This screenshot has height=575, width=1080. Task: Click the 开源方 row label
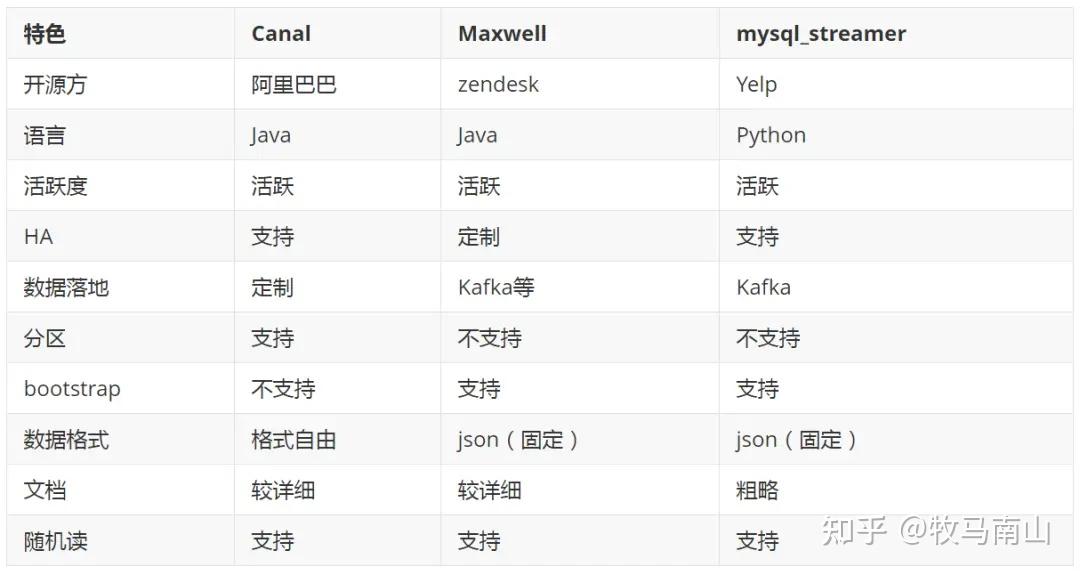coord(55,84)
